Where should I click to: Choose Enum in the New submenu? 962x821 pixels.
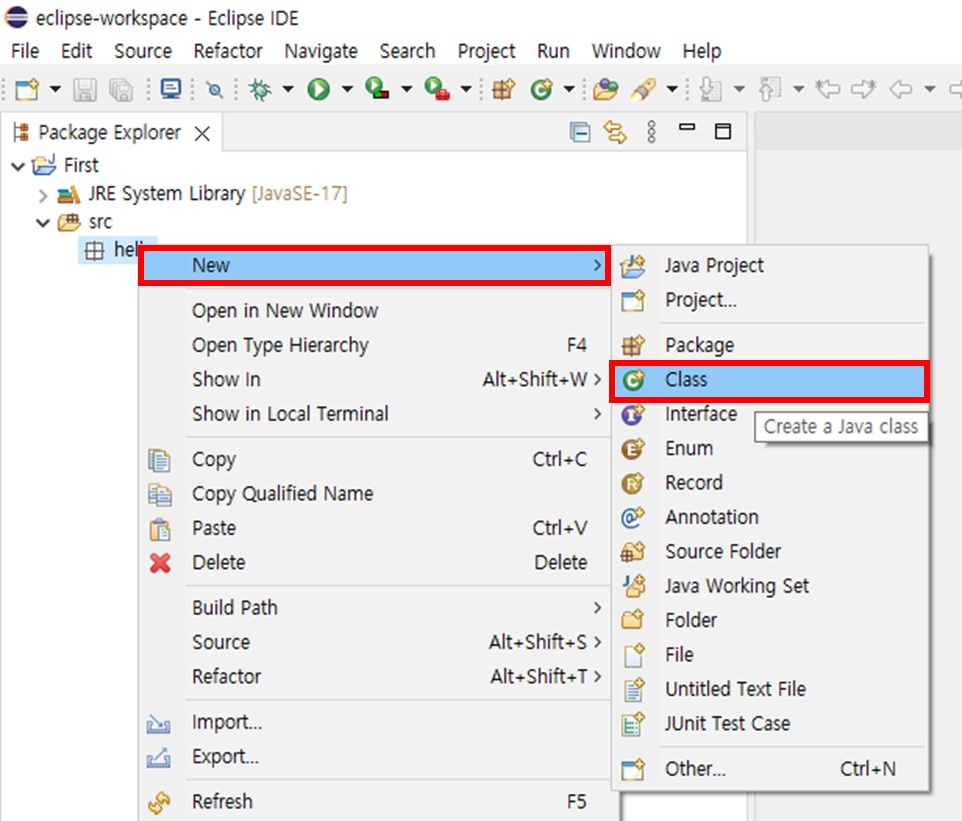pyautogui.click(x=769, y=449)
